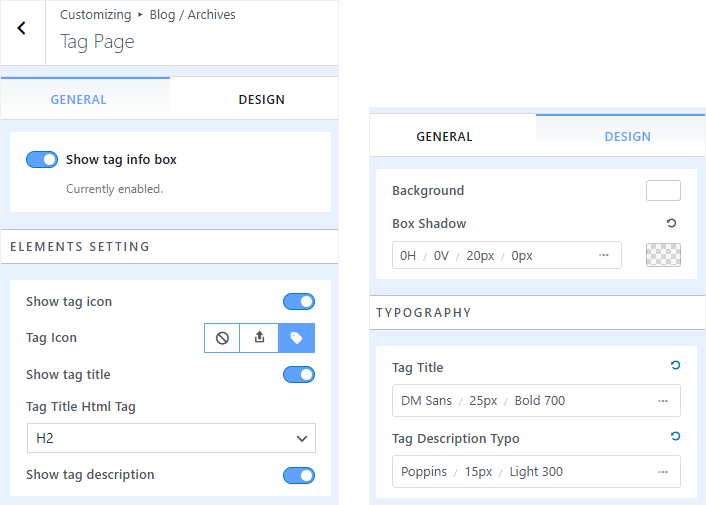Choose the upload icon option for Tag Icon
Screen dimensions: 706x505
click(259, 338)
